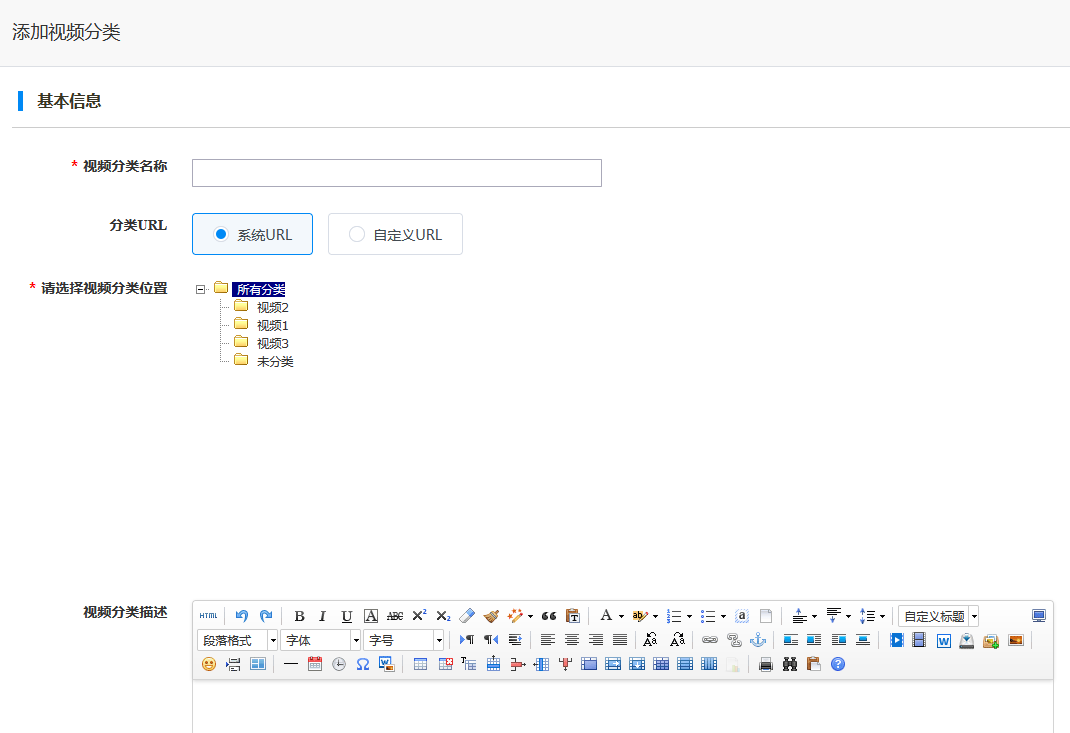The image size is (1070, 733).
Task: Open editor help via question mark icon
Action: (838, 664)
